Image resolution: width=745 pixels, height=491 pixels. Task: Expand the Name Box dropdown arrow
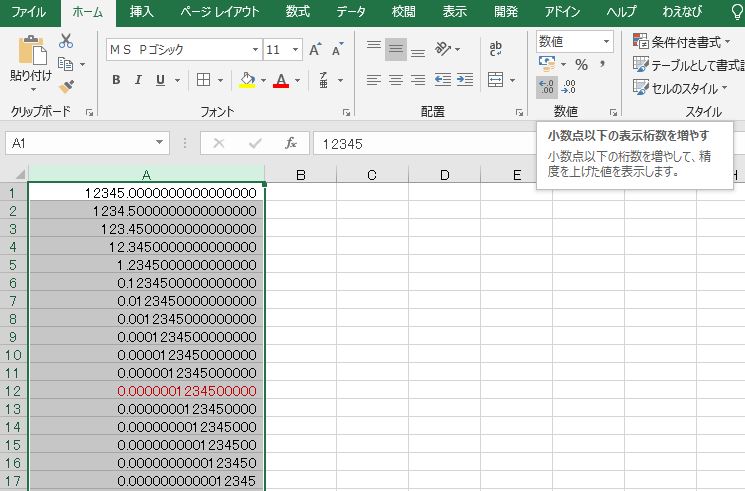click(160, 143)
